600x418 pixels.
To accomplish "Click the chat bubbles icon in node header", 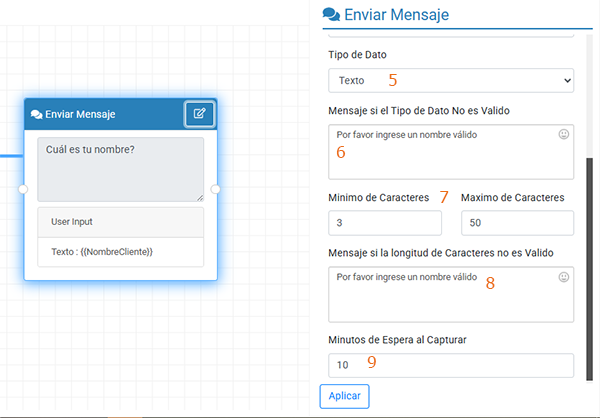I will coord(37,115).
